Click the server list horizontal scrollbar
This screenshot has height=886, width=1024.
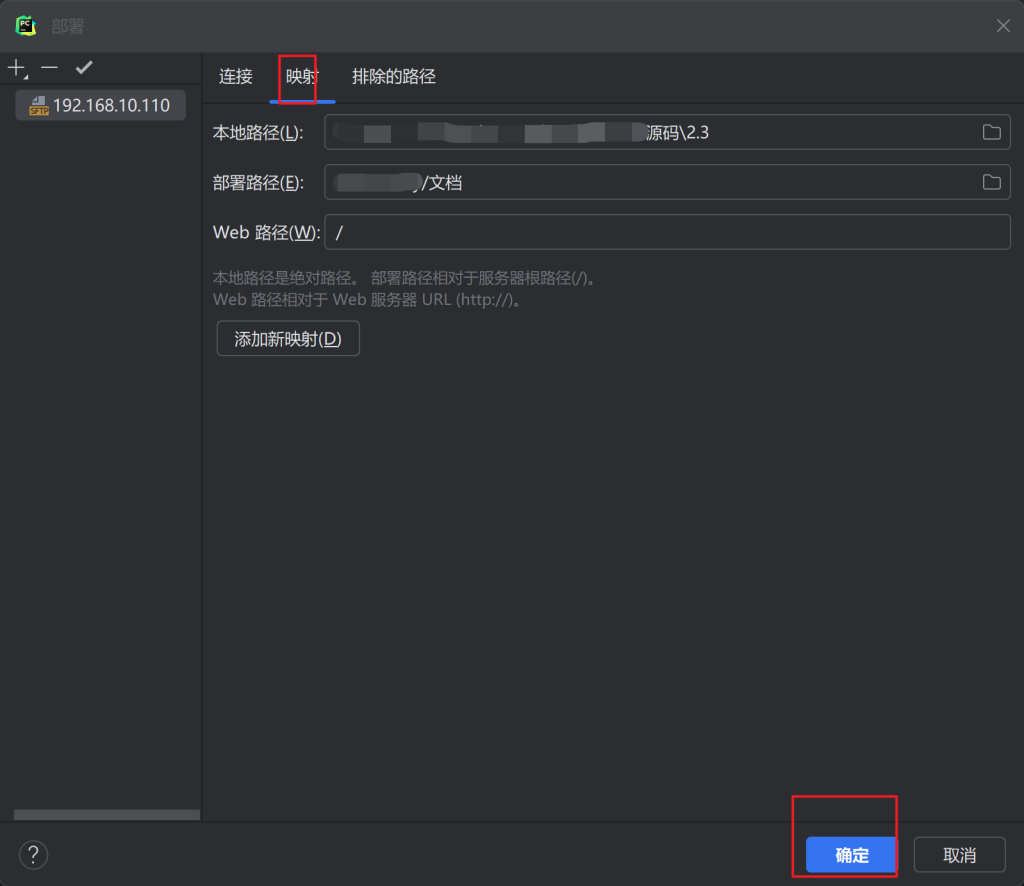(x=107, y=815)
